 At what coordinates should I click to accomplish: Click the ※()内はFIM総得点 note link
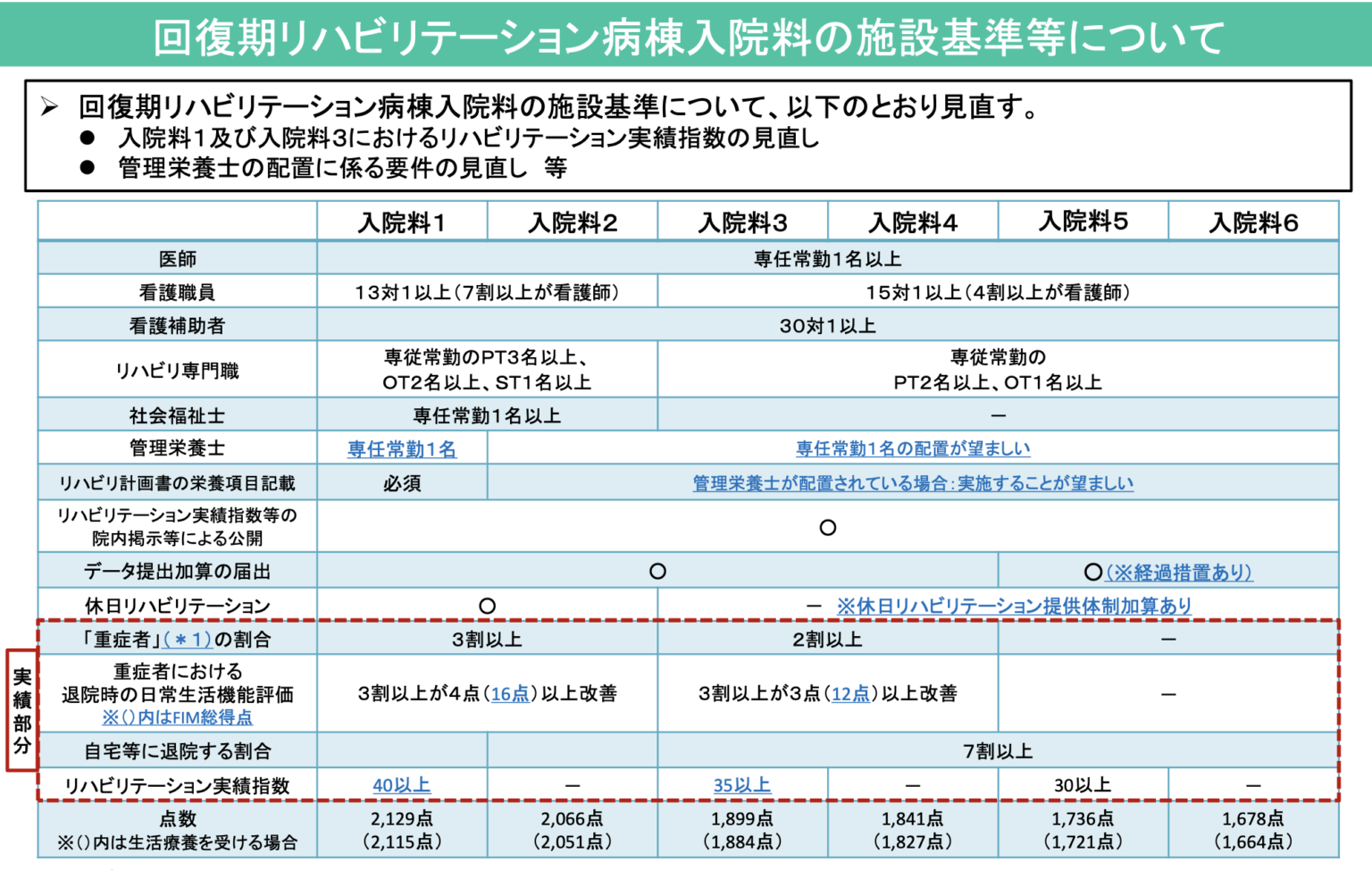[x=177, y=717]
